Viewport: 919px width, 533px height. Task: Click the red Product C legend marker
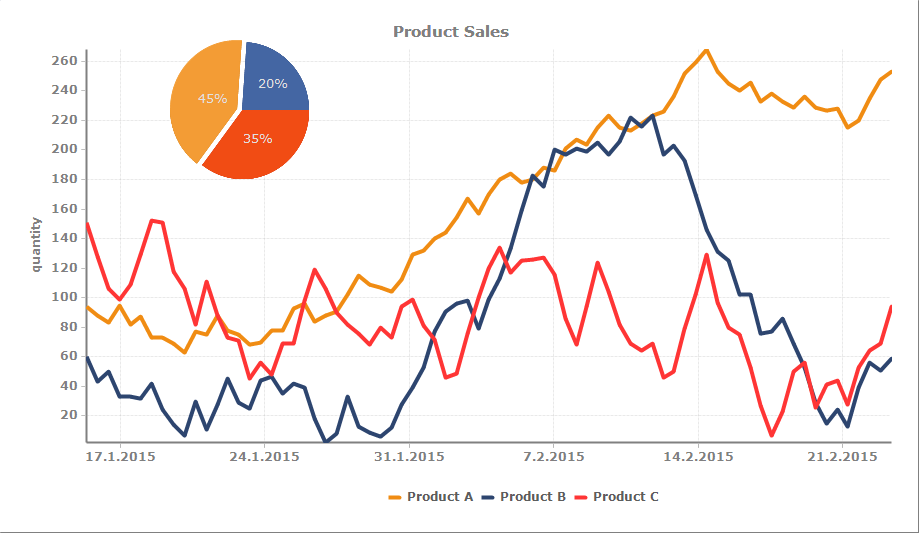[580, 496]
